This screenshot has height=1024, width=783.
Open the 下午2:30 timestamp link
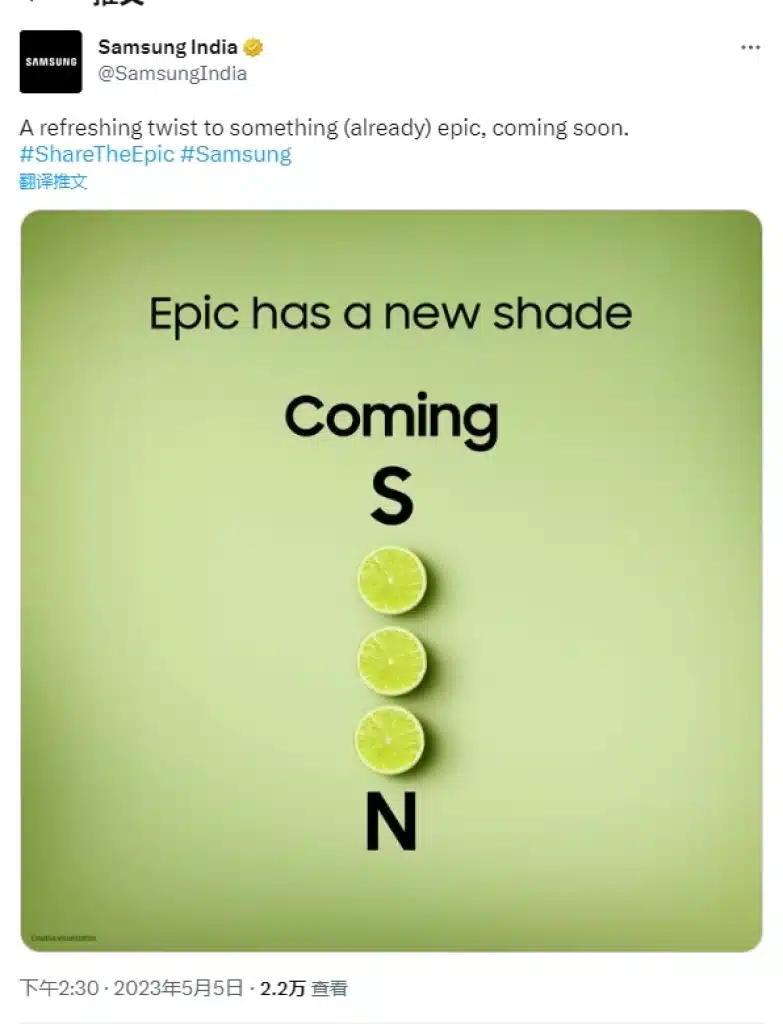point(60,988)
